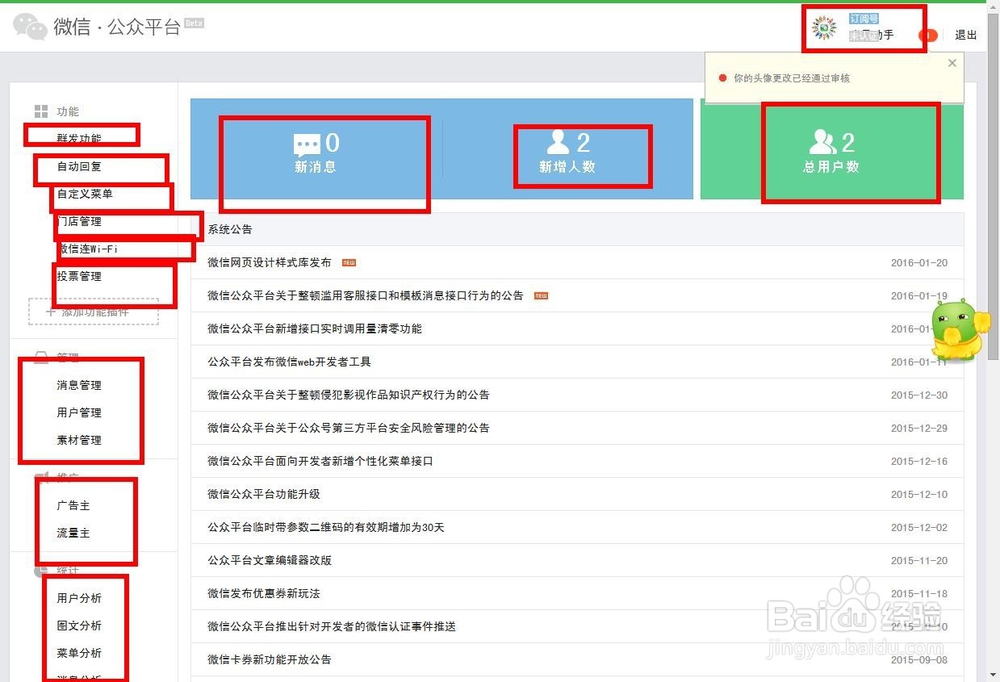
Task: Open 公众平台文章编辑器改版 announcement
Action: (269, 560)
